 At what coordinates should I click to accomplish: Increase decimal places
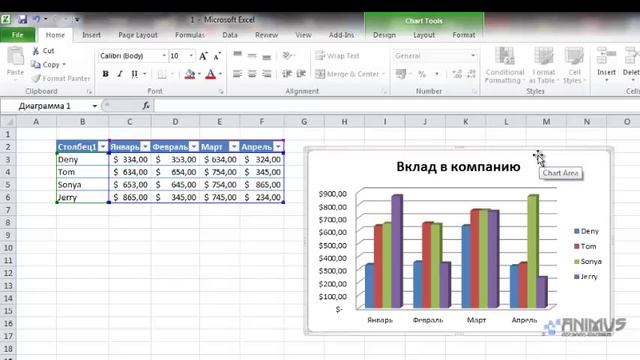457,74
